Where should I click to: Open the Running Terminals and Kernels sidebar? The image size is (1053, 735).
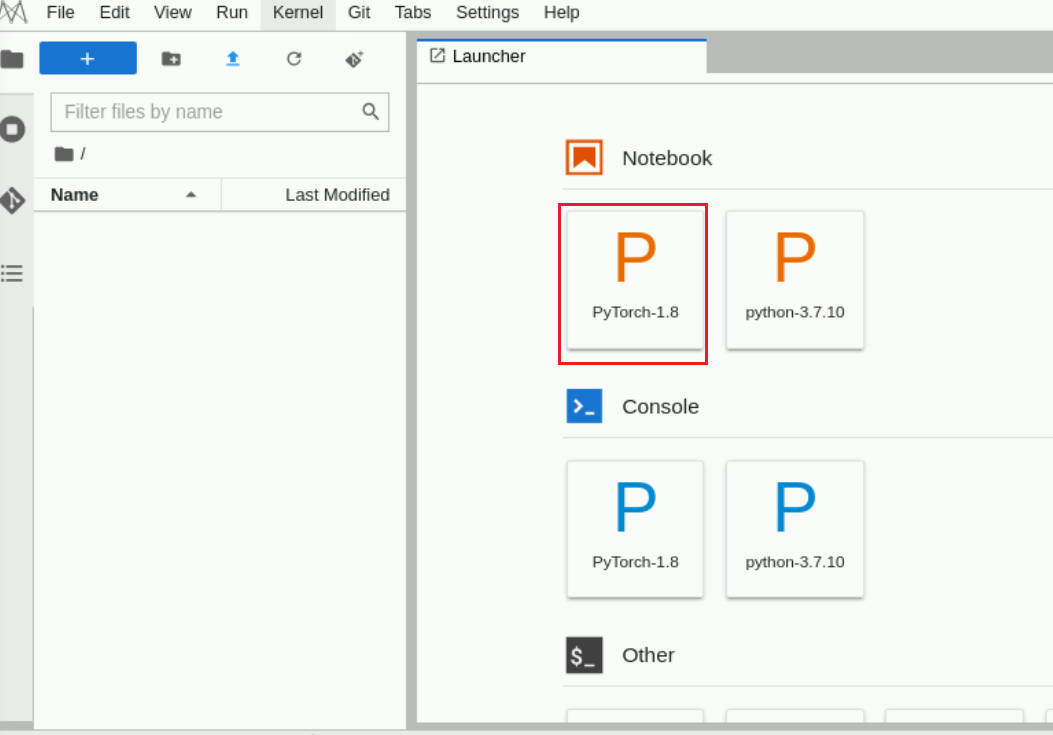point(12,128)
